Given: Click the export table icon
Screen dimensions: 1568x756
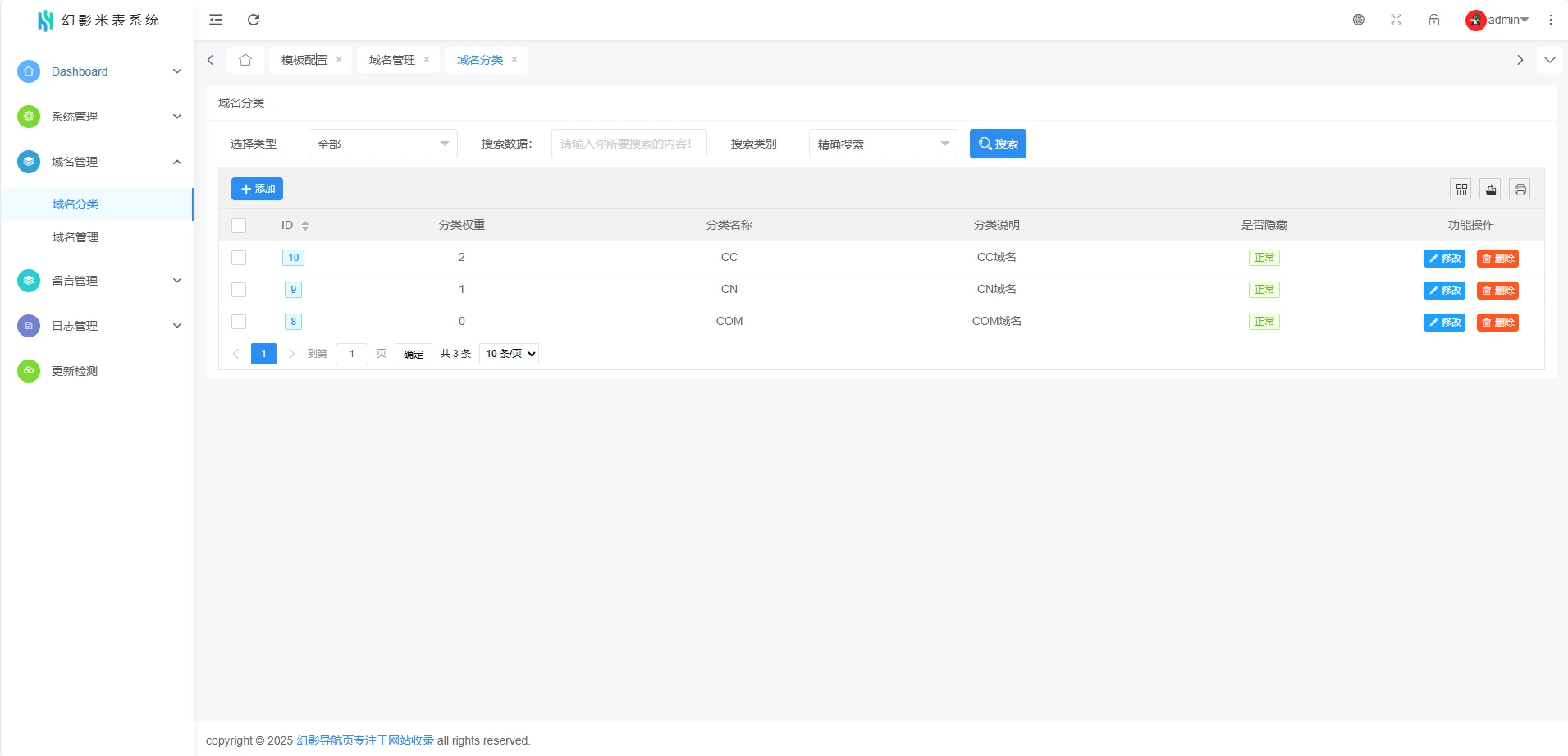Looking at the screenshot, I should pos(1491,190).
